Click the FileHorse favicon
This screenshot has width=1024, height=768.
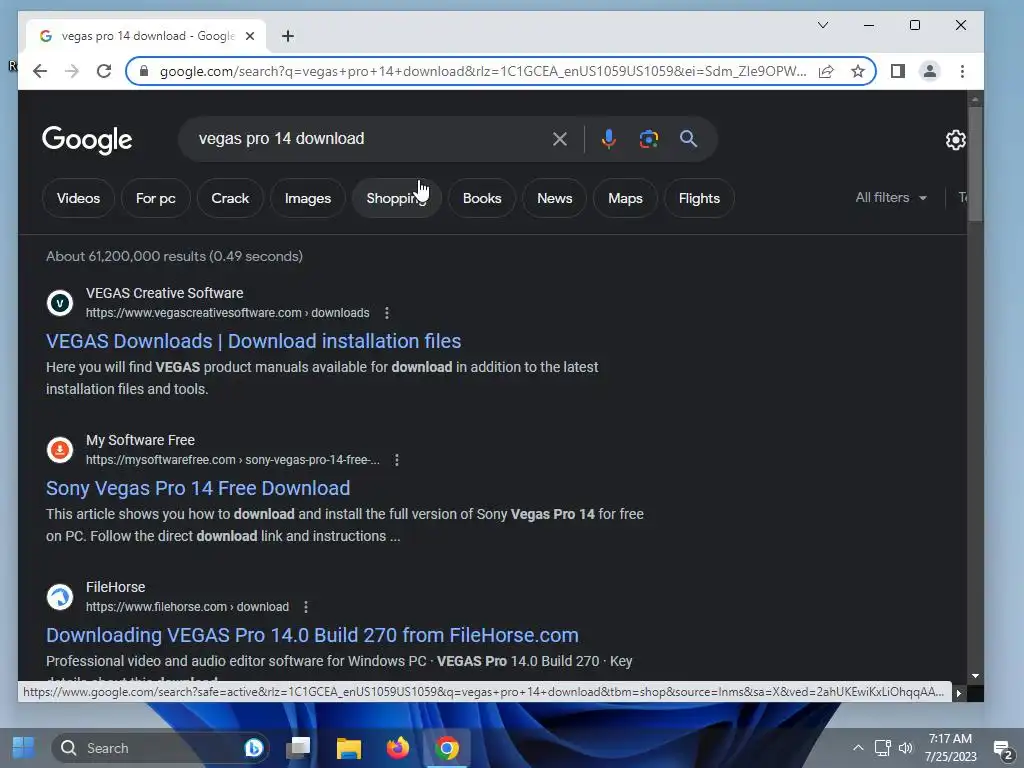tap(60, 597)
